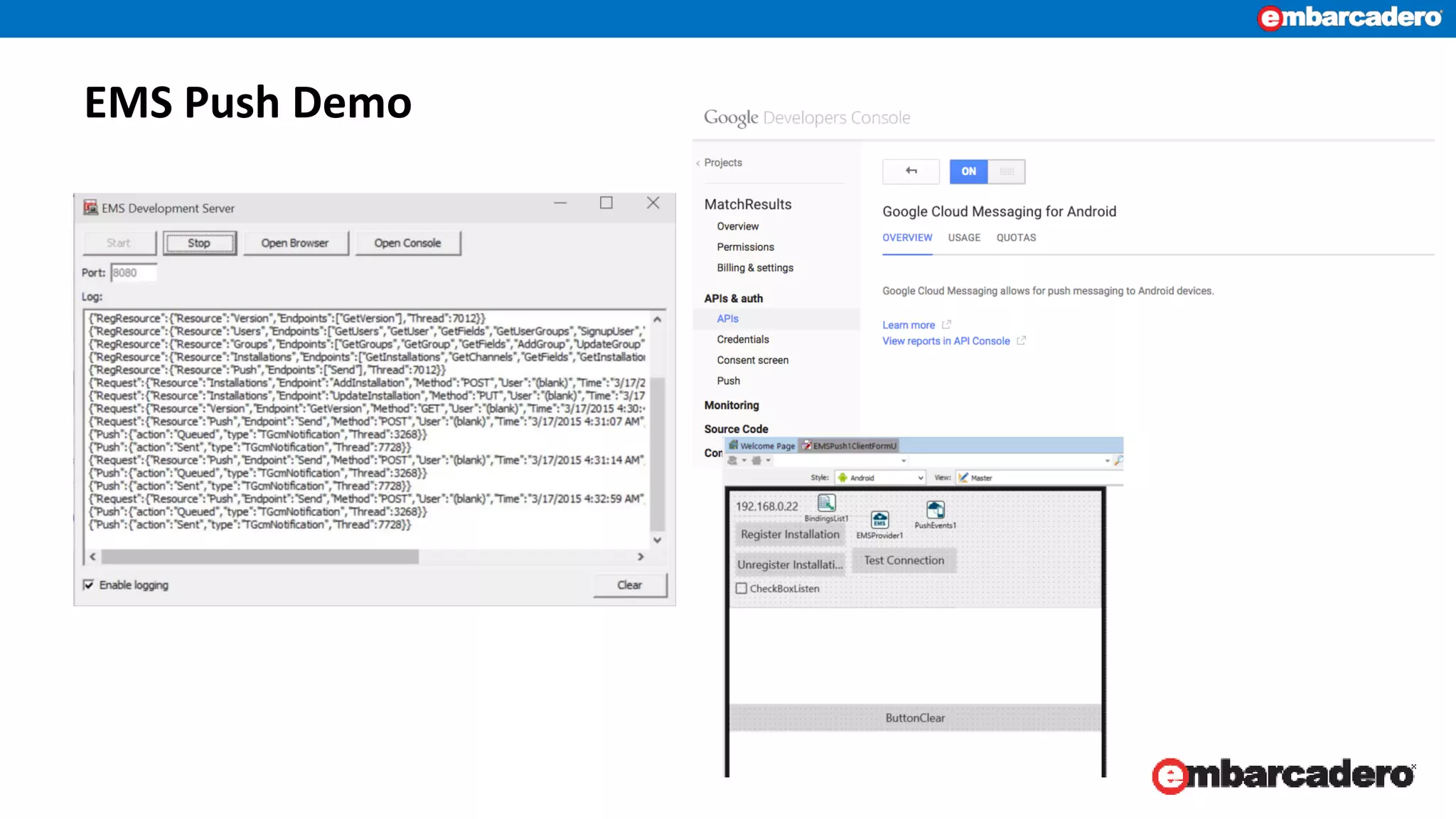The height and width of the screenshot is (819, 1456).
Task: Open dropdown arrow next to first toolbar icon
Action: pos(744,461)
